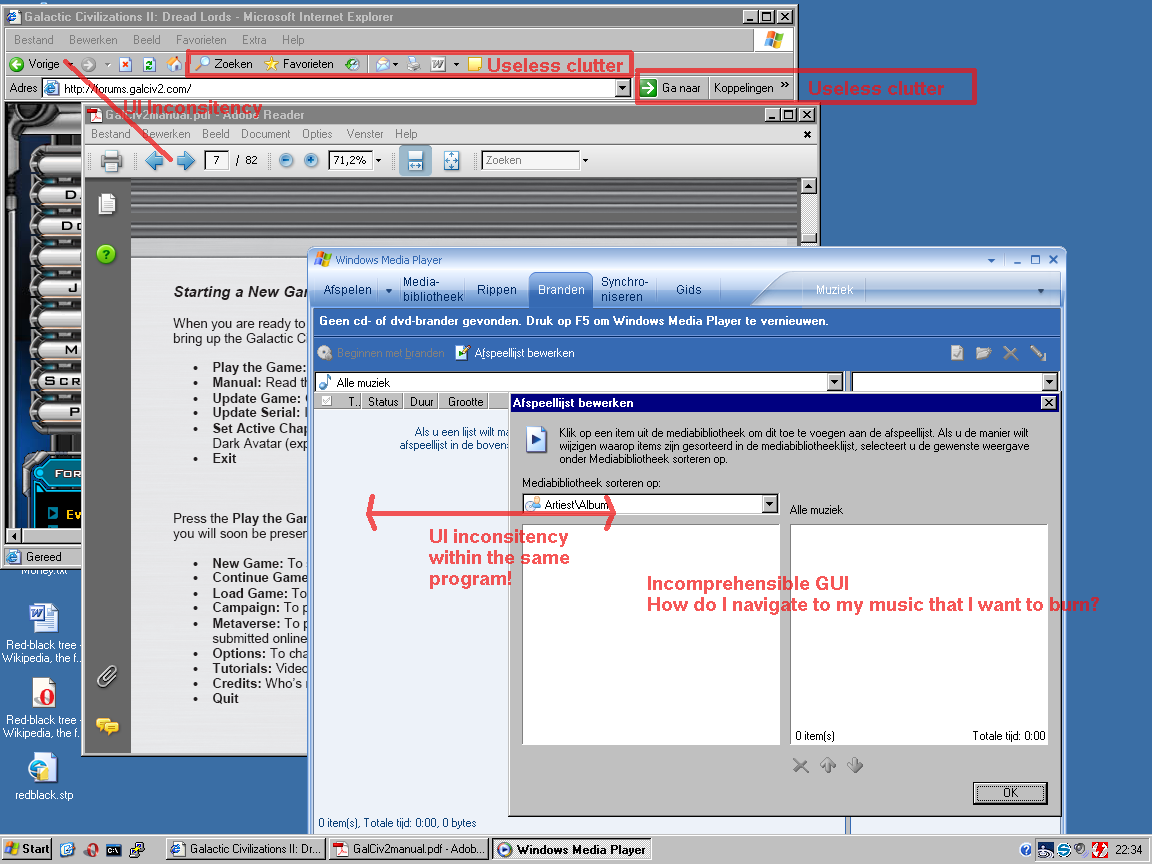Viewport: 1152px width, 864px height.
Task: Go to next page in Adobe Reader
Action: coord(186,160)
